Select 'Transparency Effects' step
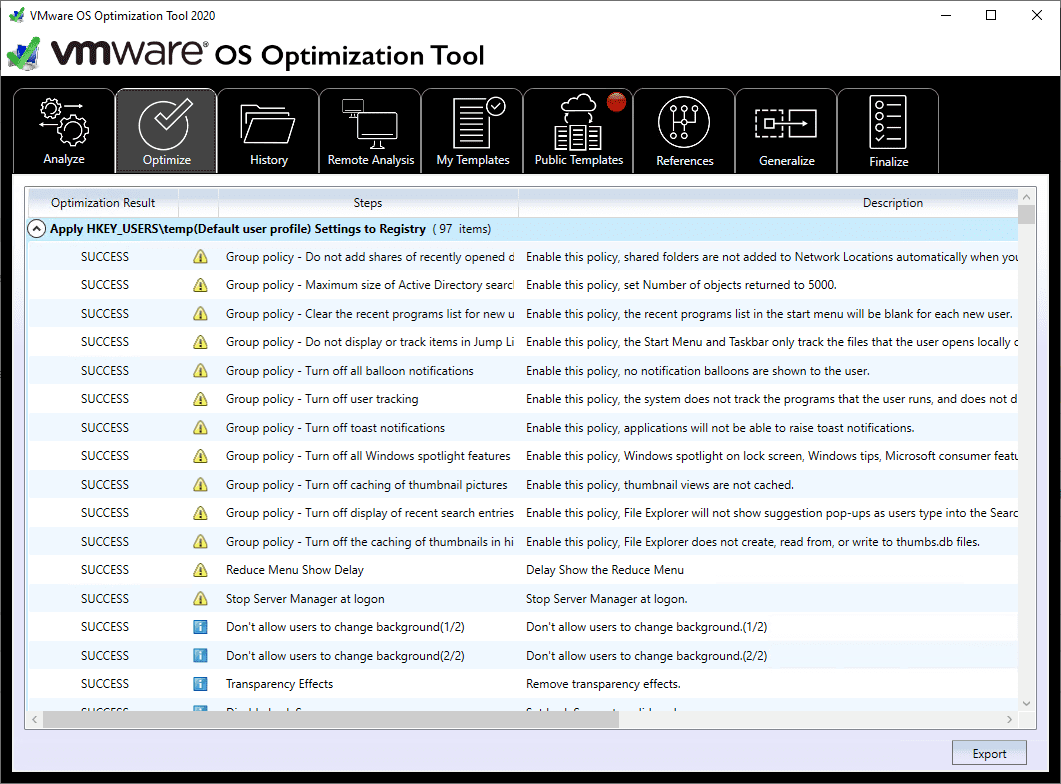 [279, 684]
